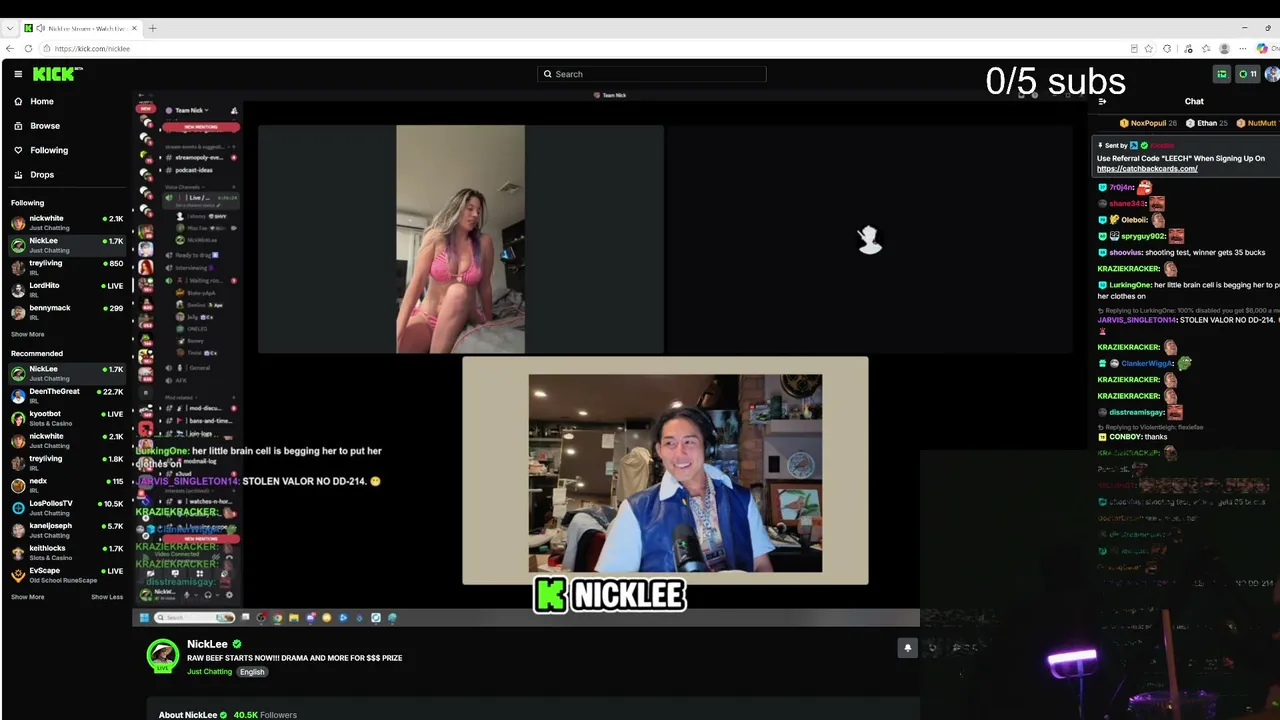
Task: Open the Kick points counter showing 11
Action: tap(1248, 74)
